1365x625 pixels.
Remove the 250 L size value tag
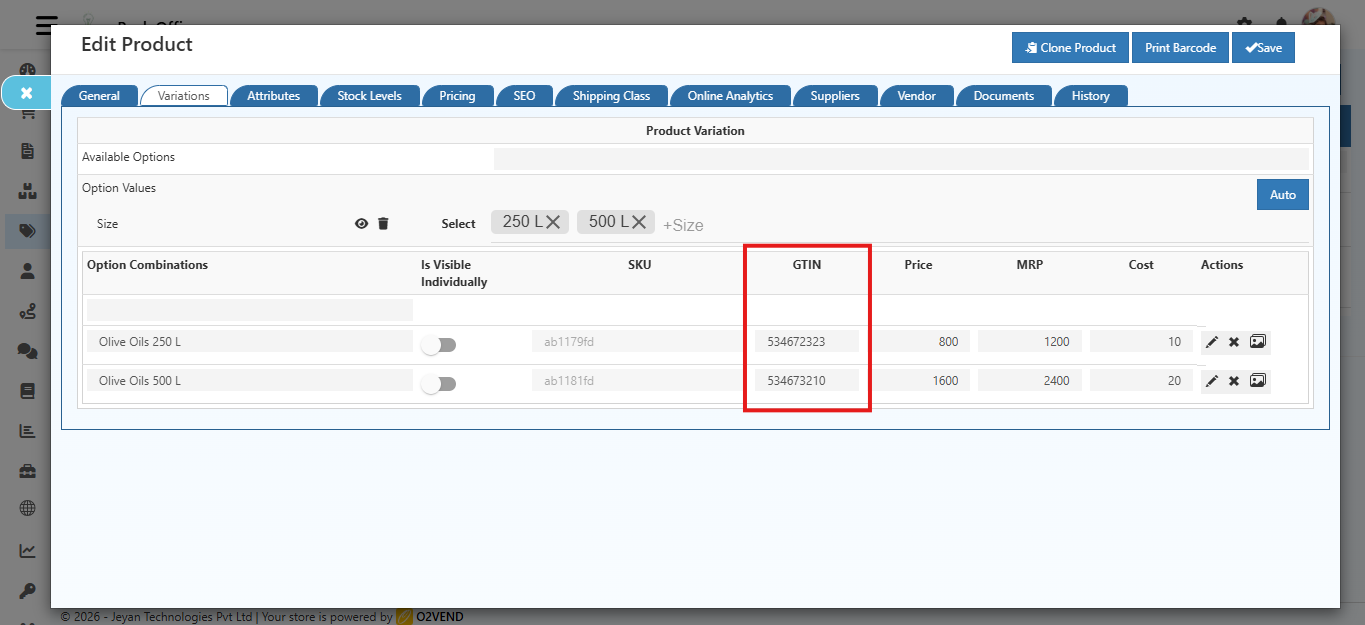point(553,222)
